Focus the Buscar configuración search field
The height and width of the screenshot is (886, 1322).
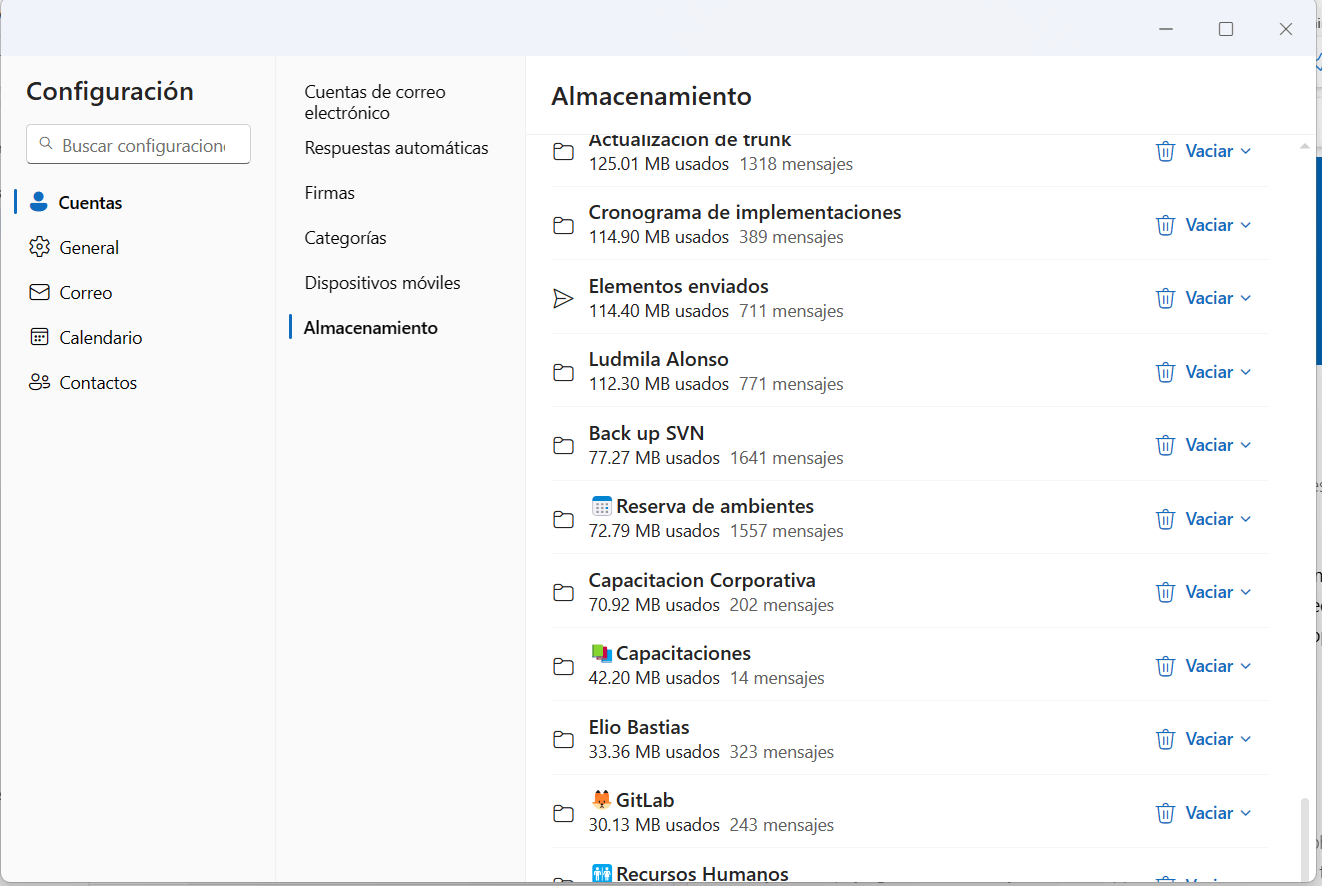point(138,144)
